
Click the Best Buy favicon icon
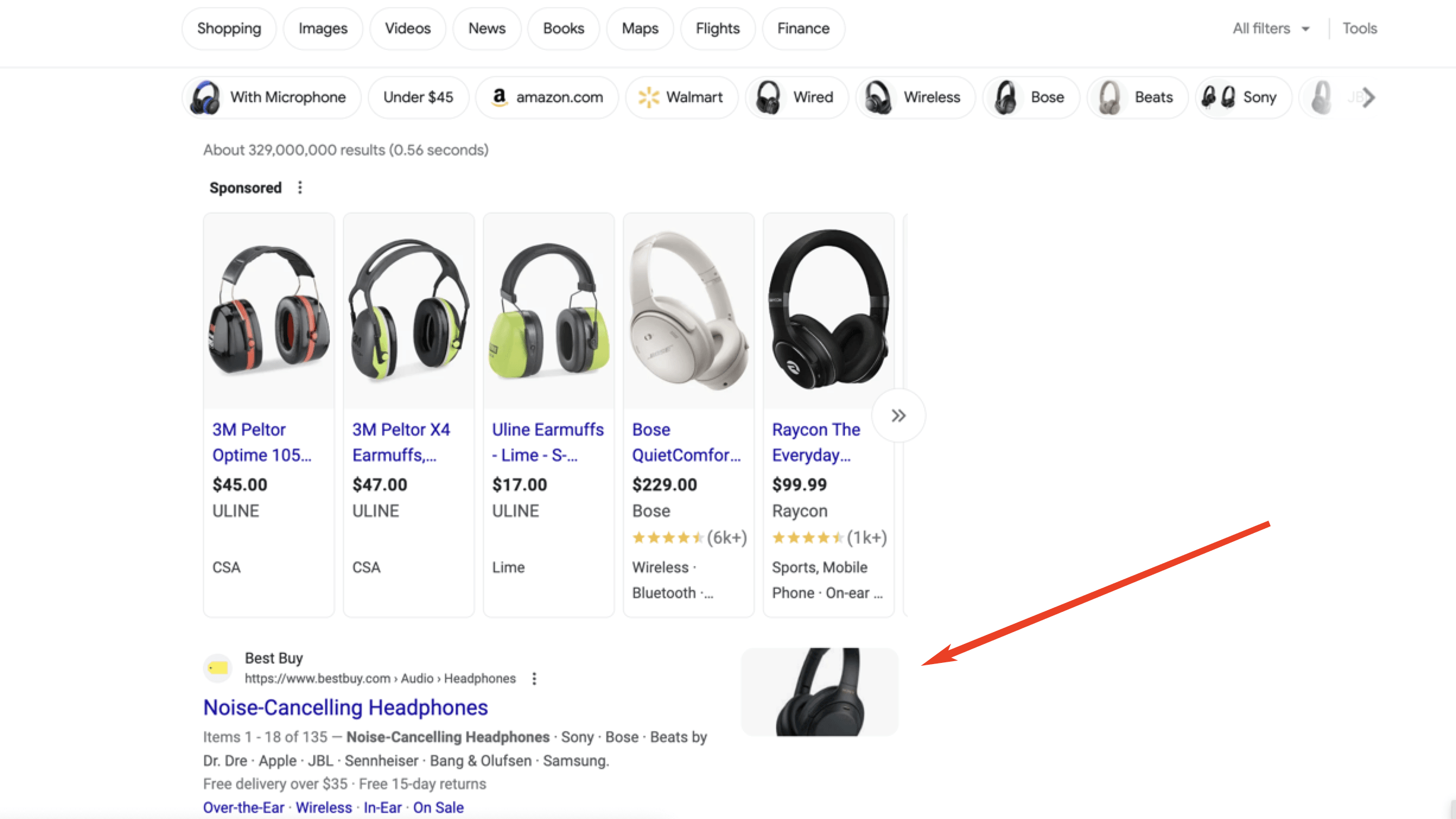pyautogui.click(x=218, y=668)
